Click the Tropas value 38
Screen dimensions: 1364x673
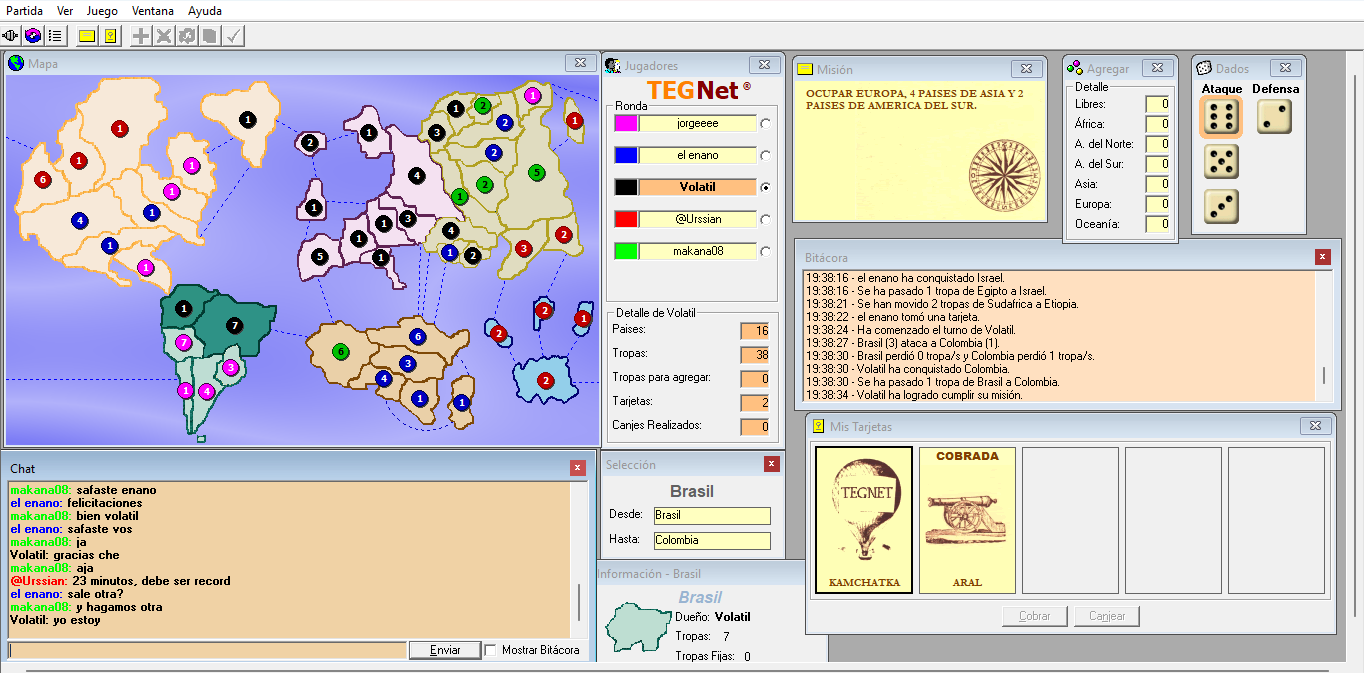point(754,355)
